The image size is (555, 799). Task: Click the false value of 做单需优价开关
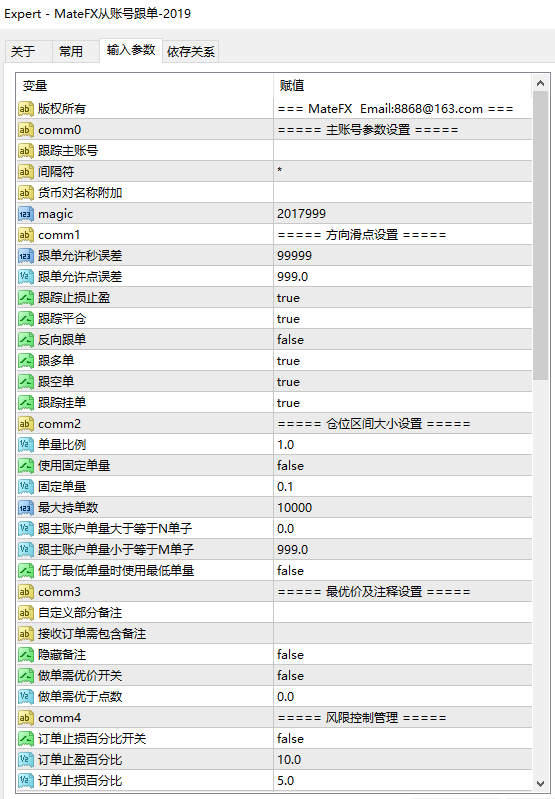click(290, 675)
